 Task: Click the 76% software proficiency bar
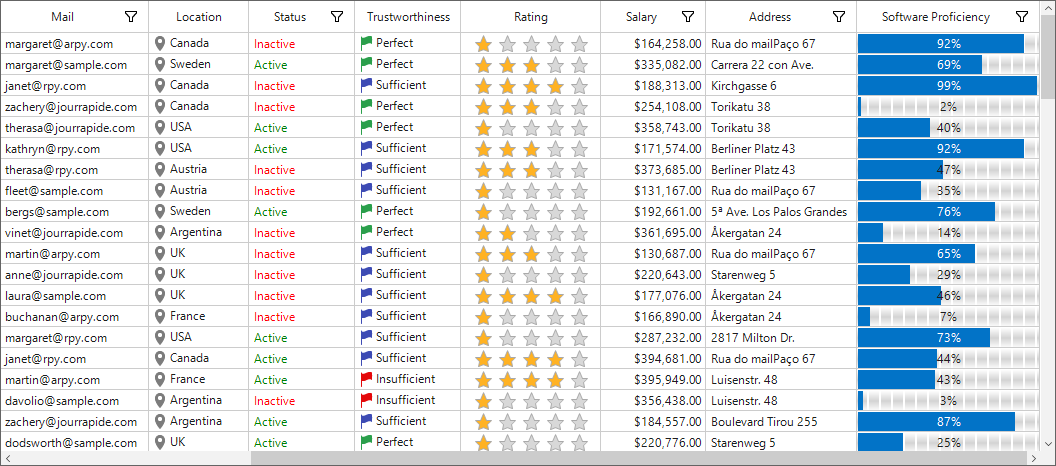click(948, 211)
